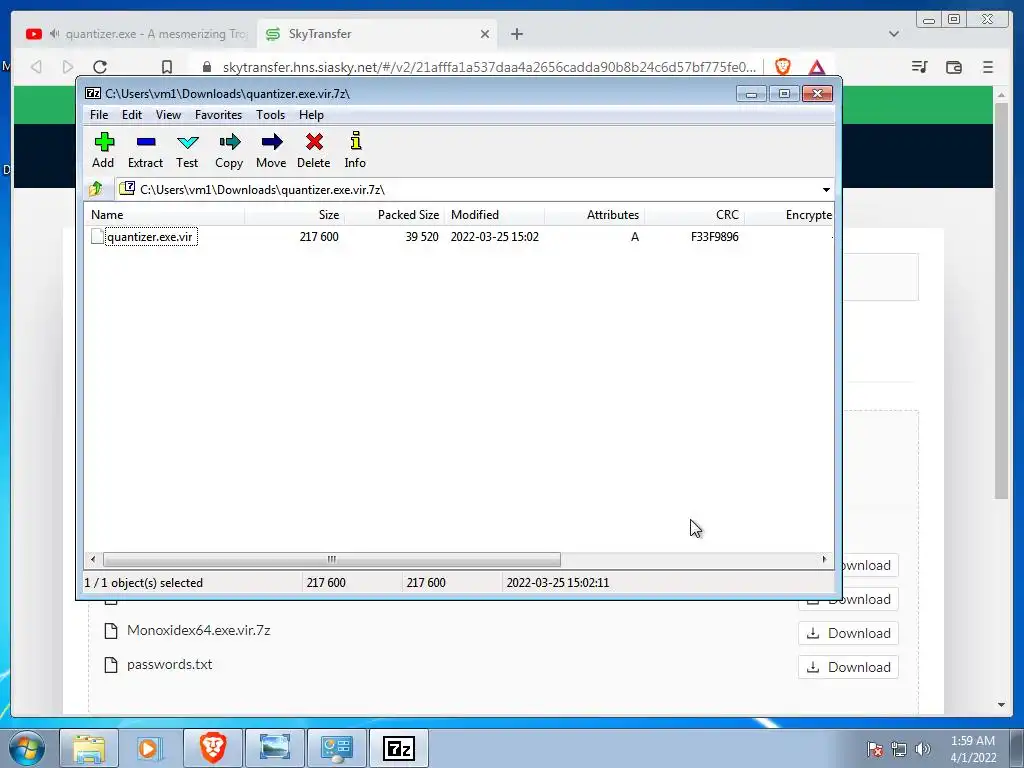Screen dimensions: 1024x768
Task: Click the Extract toolbar icon
Action: coord(145,150)
